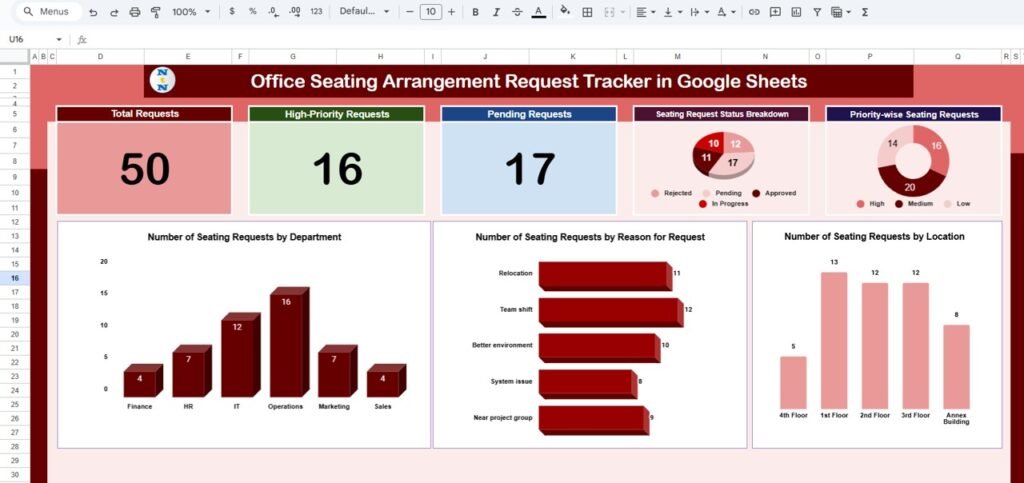Click the NN logo in the title
The height and width of the screenshot is (483, 1024).
click(162, 80)
